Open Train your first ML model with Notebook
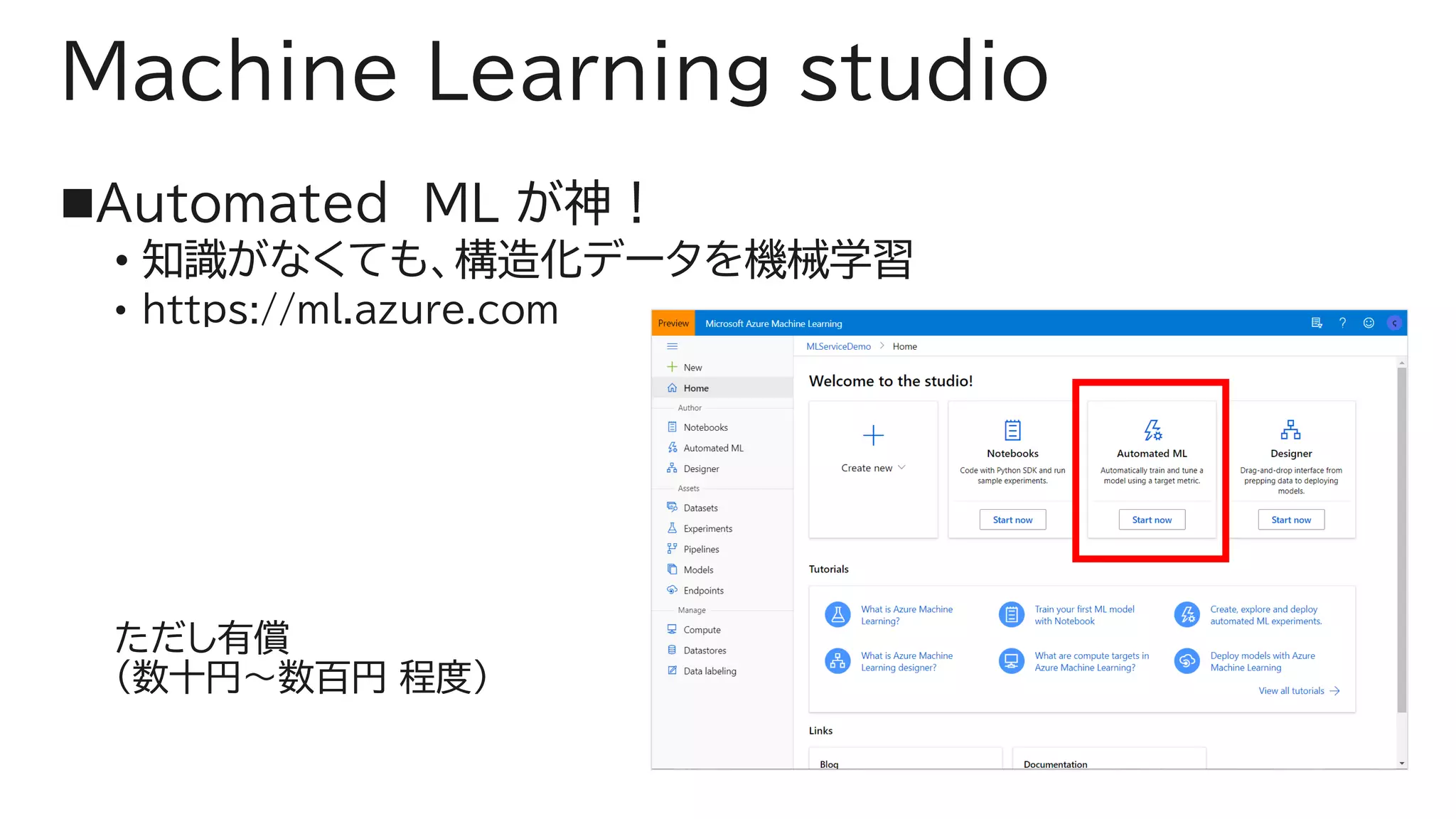This screenshot has height=819, width=1456. tap(1084, 615)
